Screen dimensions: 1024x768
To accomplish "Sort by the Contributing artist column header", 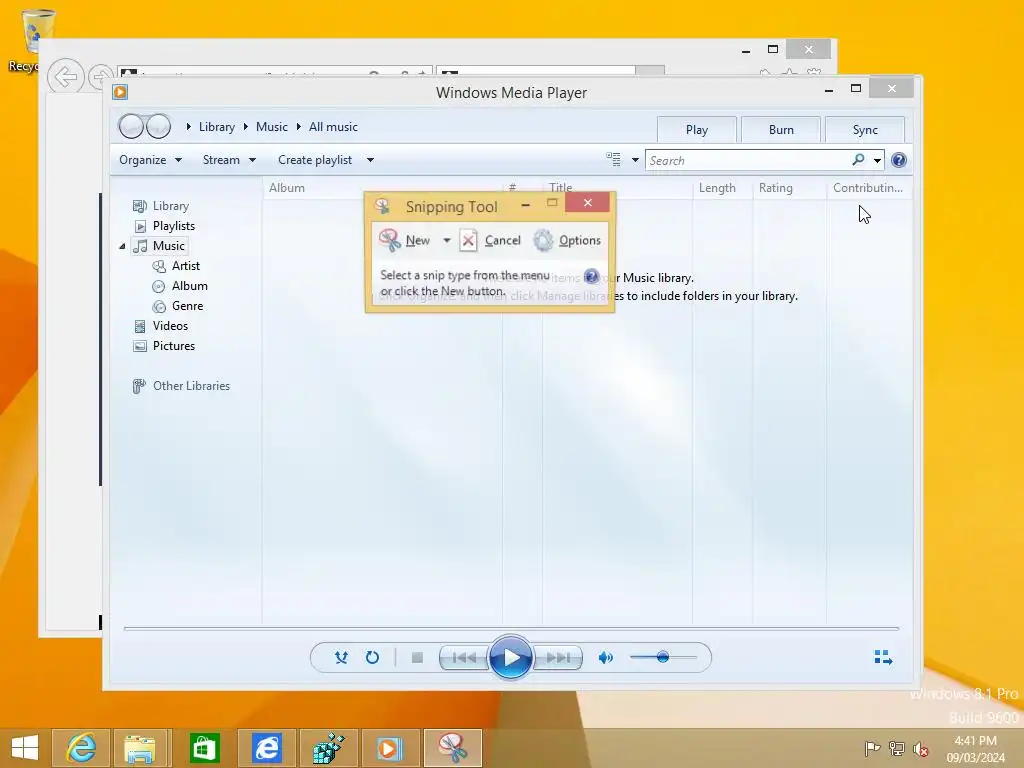I will (868, 188).
